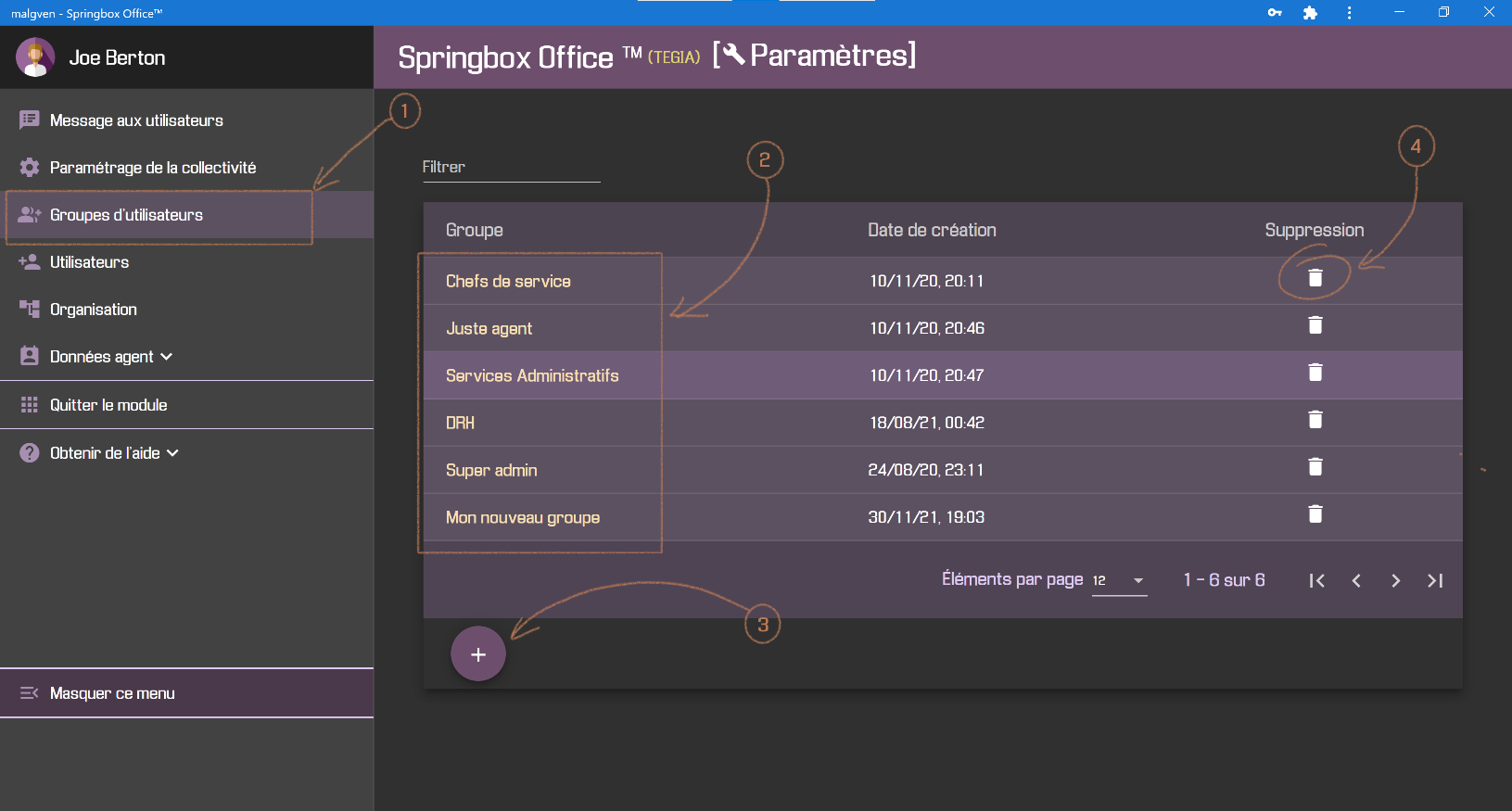Delete the Chefs de service group
1512x811 pixels.
[x=1315, y=278]
